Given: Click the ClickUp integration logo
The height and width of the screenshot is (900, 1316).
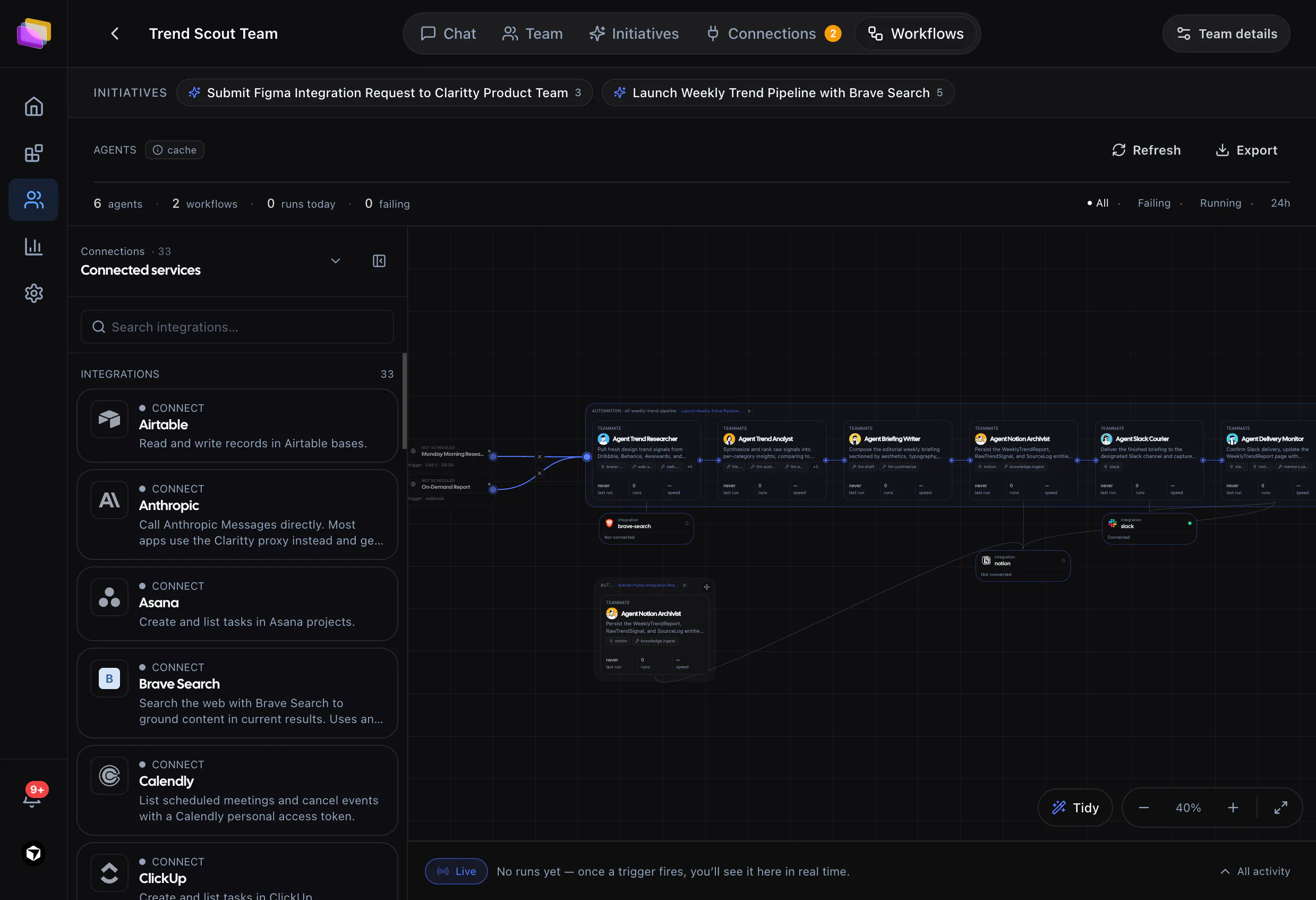Looking at the screenshot, I should pos(109,873).
